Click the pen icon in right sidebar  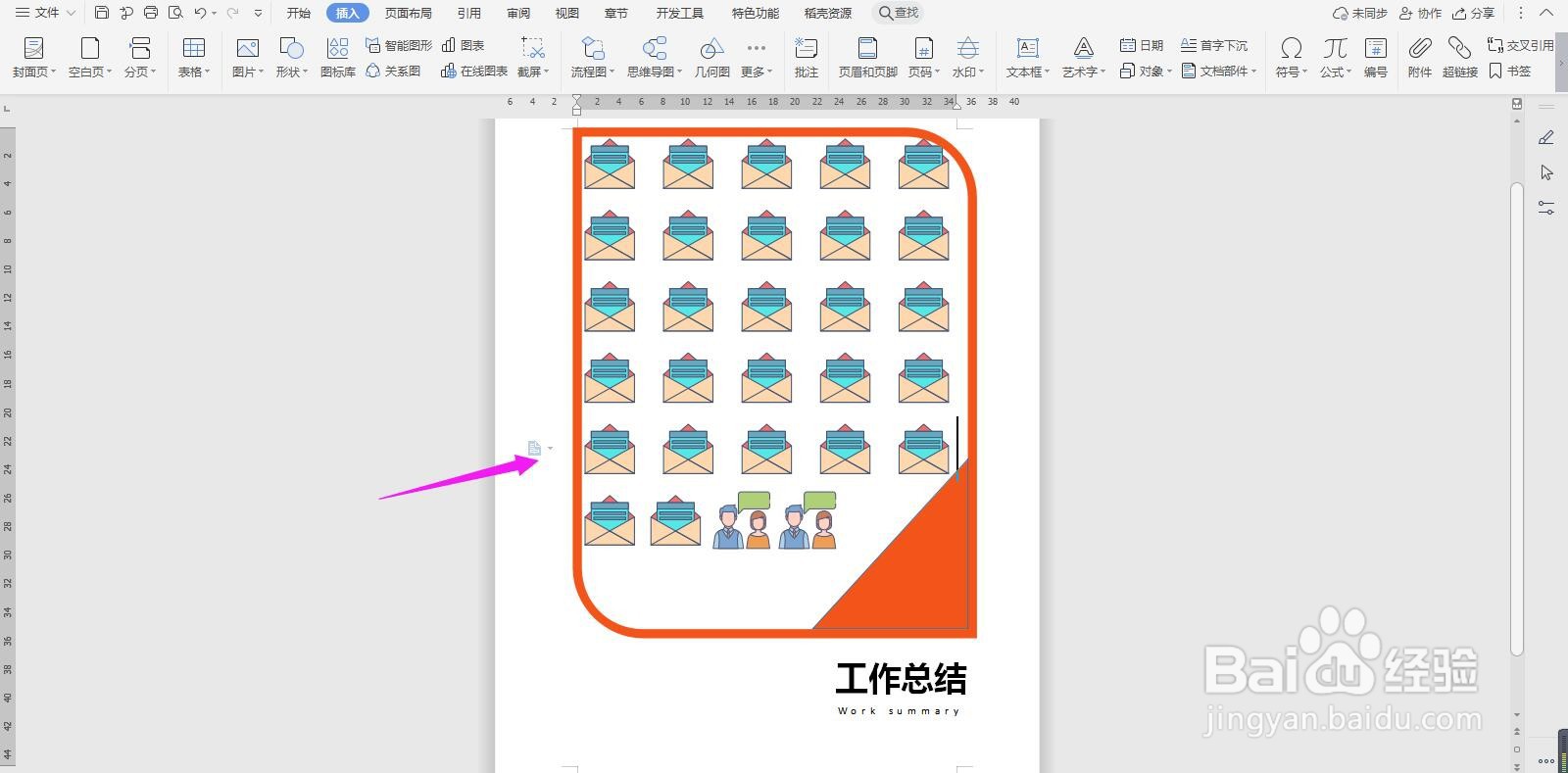pos(1546,138)
